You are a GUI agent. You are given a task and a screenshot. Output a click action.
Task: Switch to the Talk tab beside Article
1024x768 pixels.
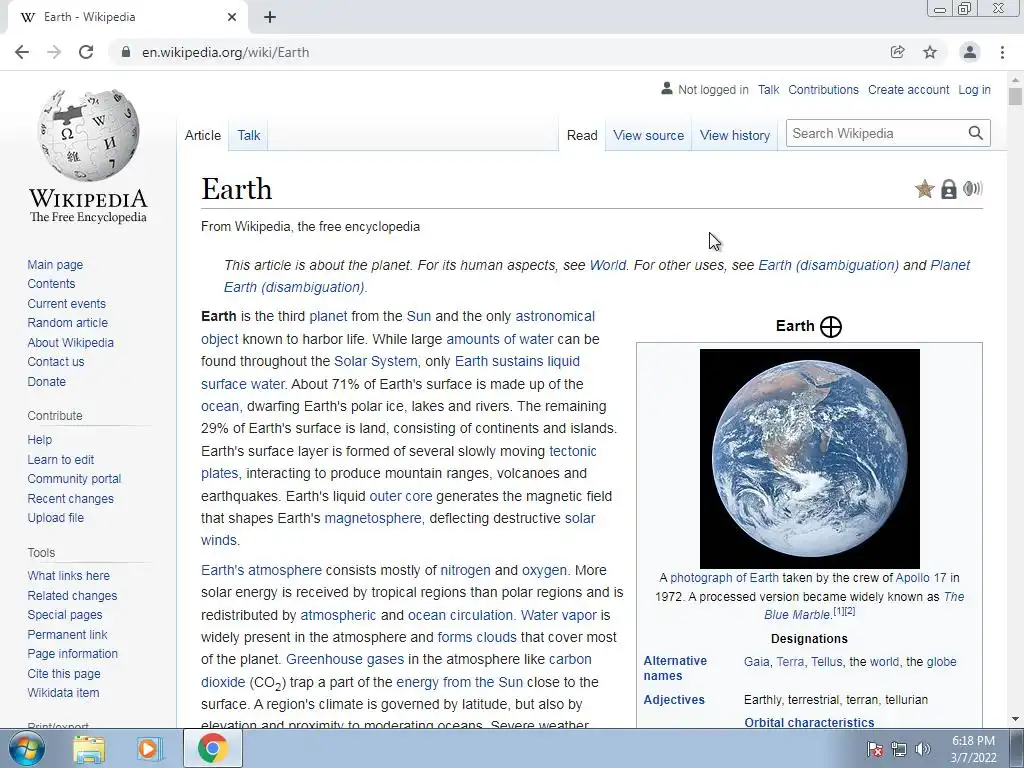(x=249, y=135)
